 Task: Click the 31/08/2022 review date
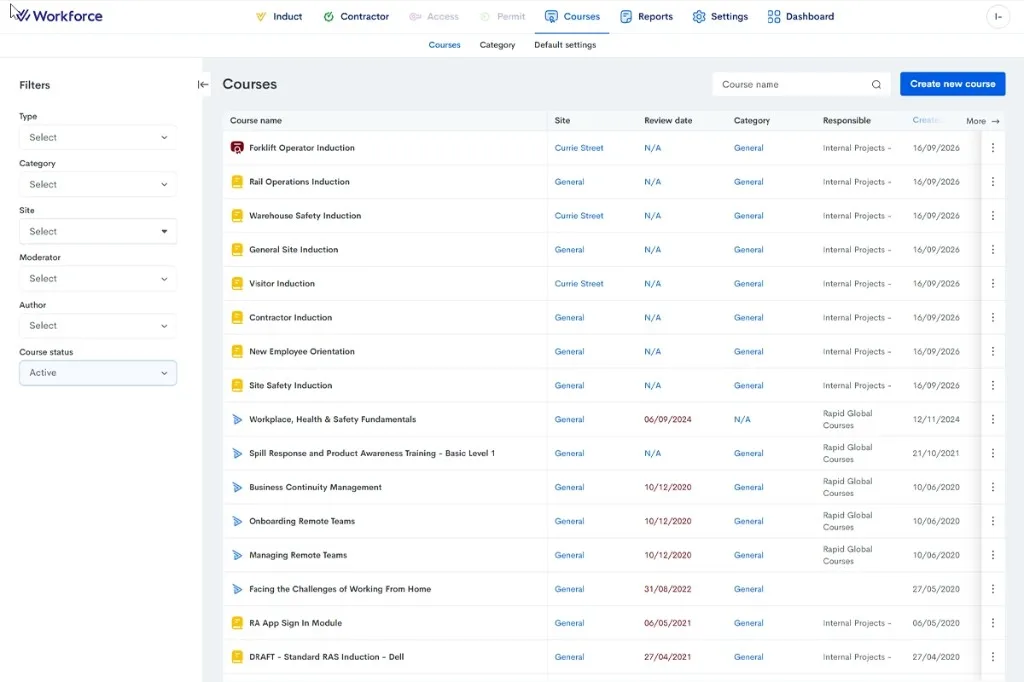667,589
